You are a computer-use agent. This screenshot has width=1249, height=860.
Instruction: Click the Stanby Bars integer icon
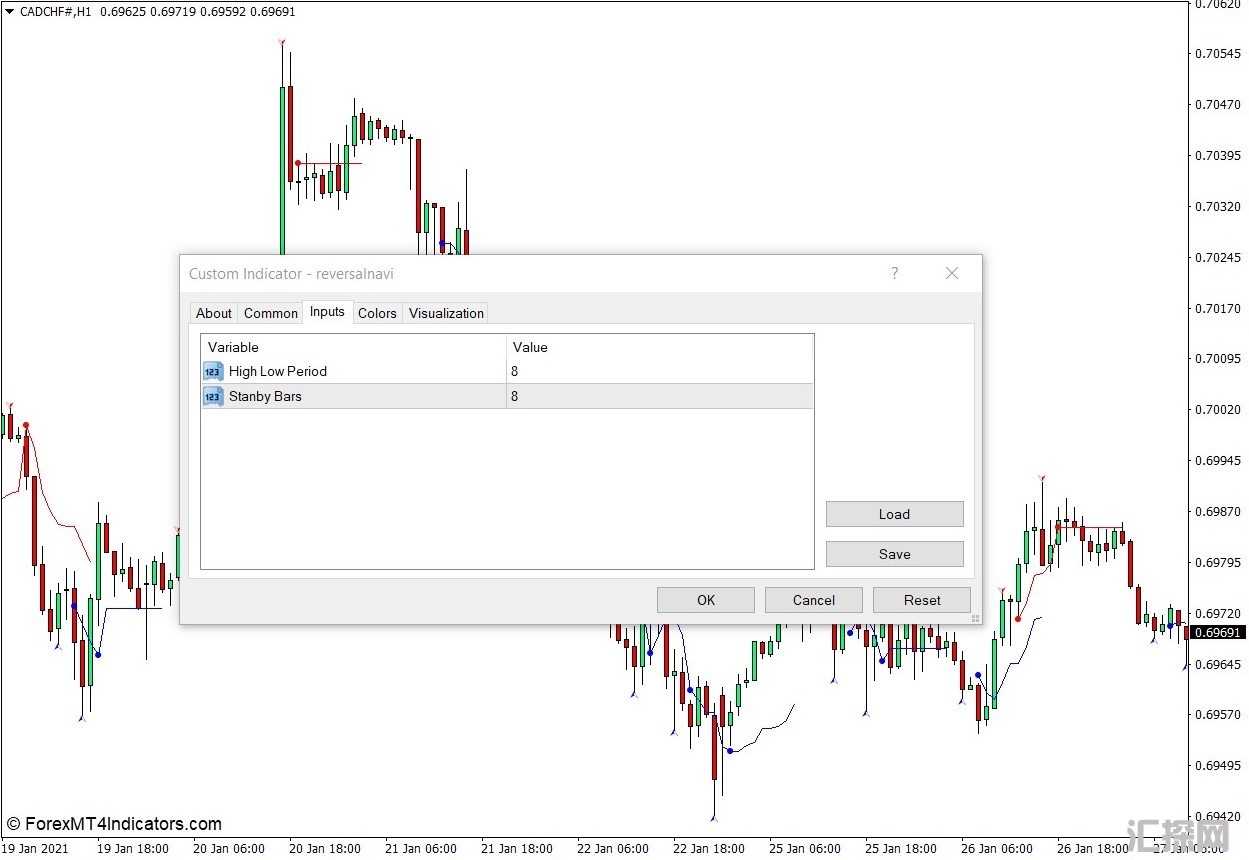click(213, 396)
